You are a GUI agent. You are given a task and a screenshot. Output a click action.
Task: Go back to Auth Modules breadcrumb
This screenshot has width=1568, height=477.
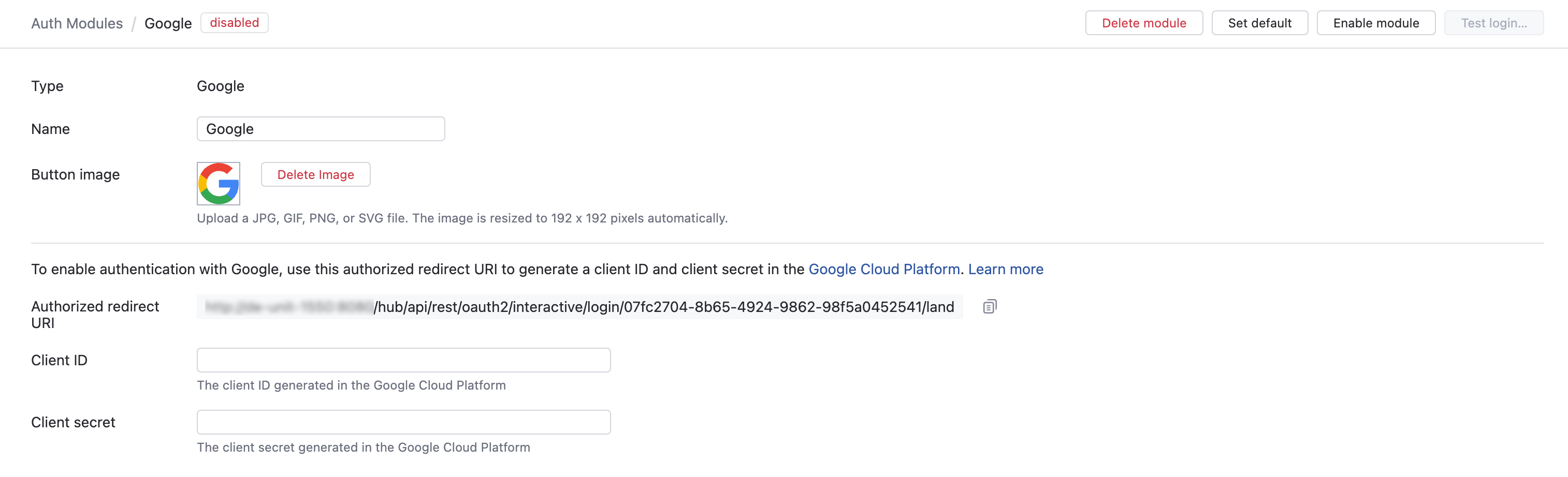(77, 23)
